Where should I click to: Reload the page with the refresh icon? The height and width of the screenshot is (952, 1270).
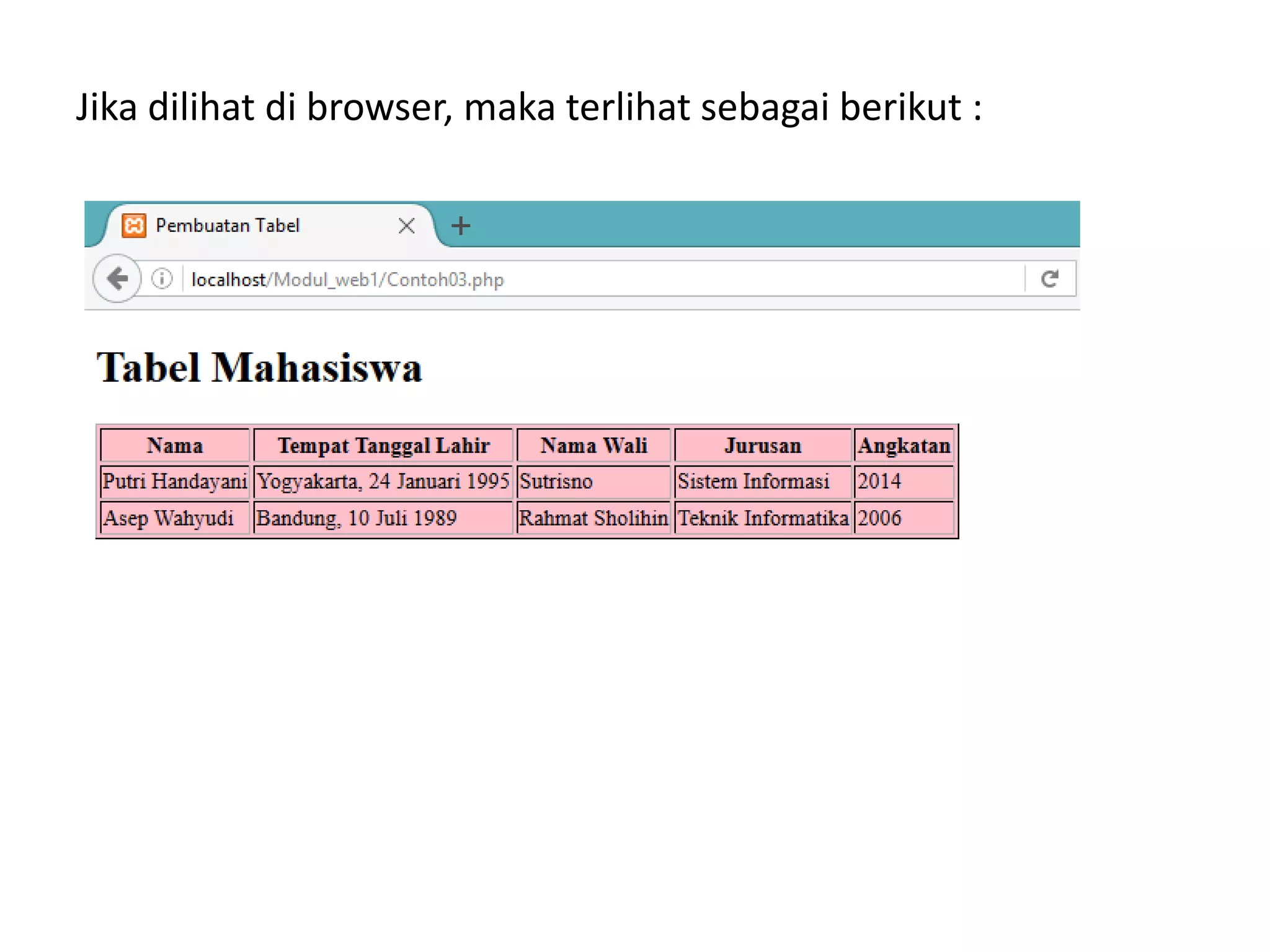(x=1049, y=279)
